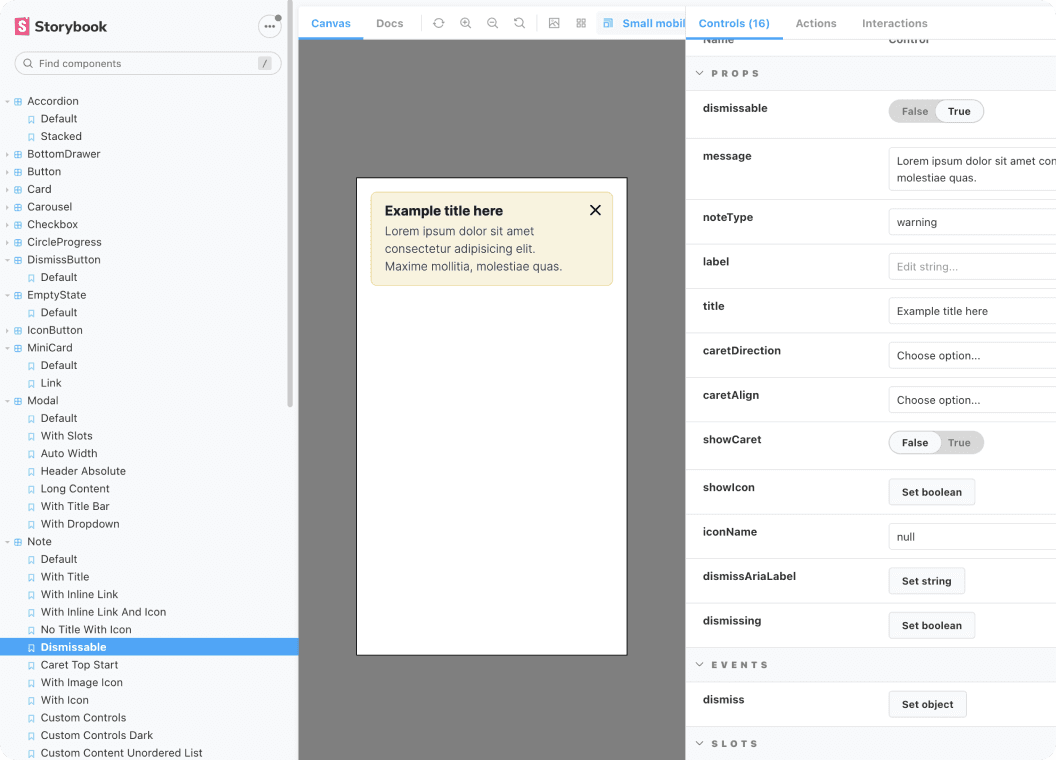The width and height of the screenshot is (1056, 760).
Task: Click the component icon beside Carousel
Action: click(x=18, y=207)
